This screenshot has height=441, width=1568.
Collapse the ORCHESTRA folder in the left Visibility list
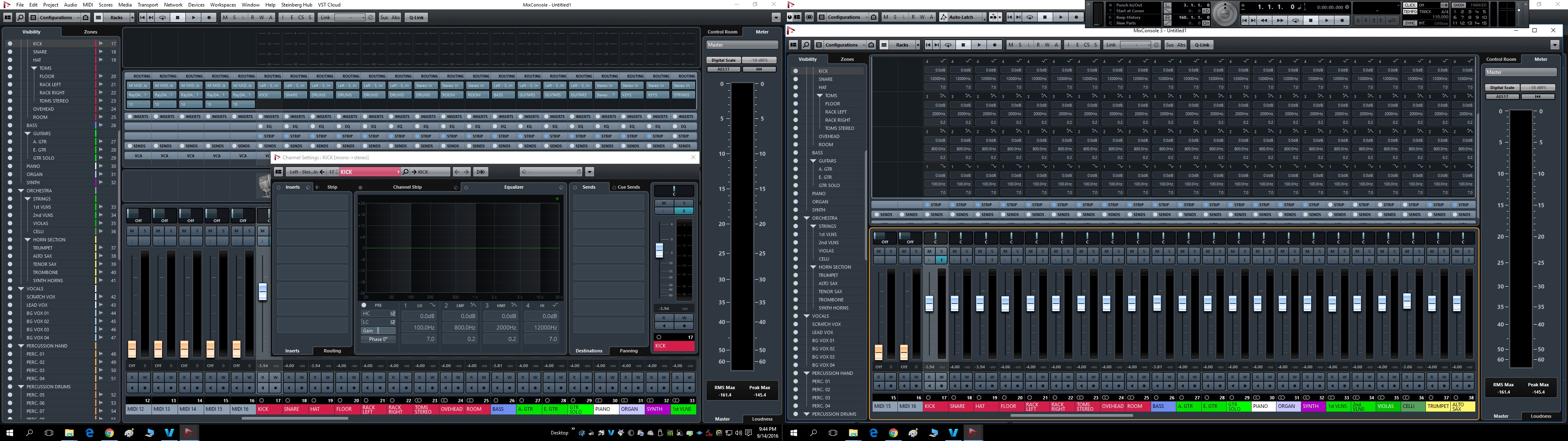(x=21, y=191)
